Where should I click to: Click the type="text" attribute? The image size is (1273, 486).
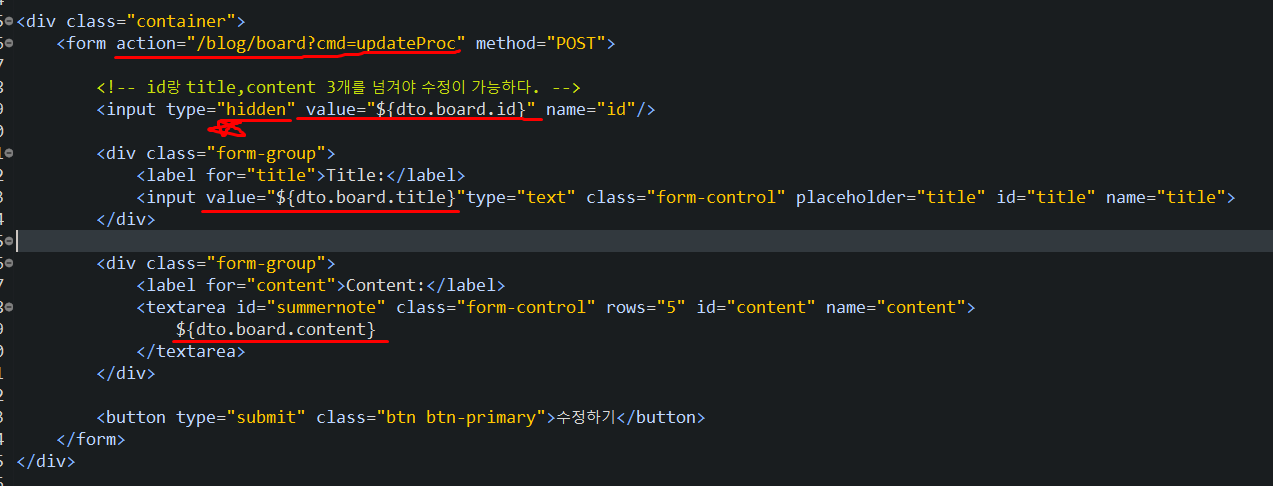point(521,197)
